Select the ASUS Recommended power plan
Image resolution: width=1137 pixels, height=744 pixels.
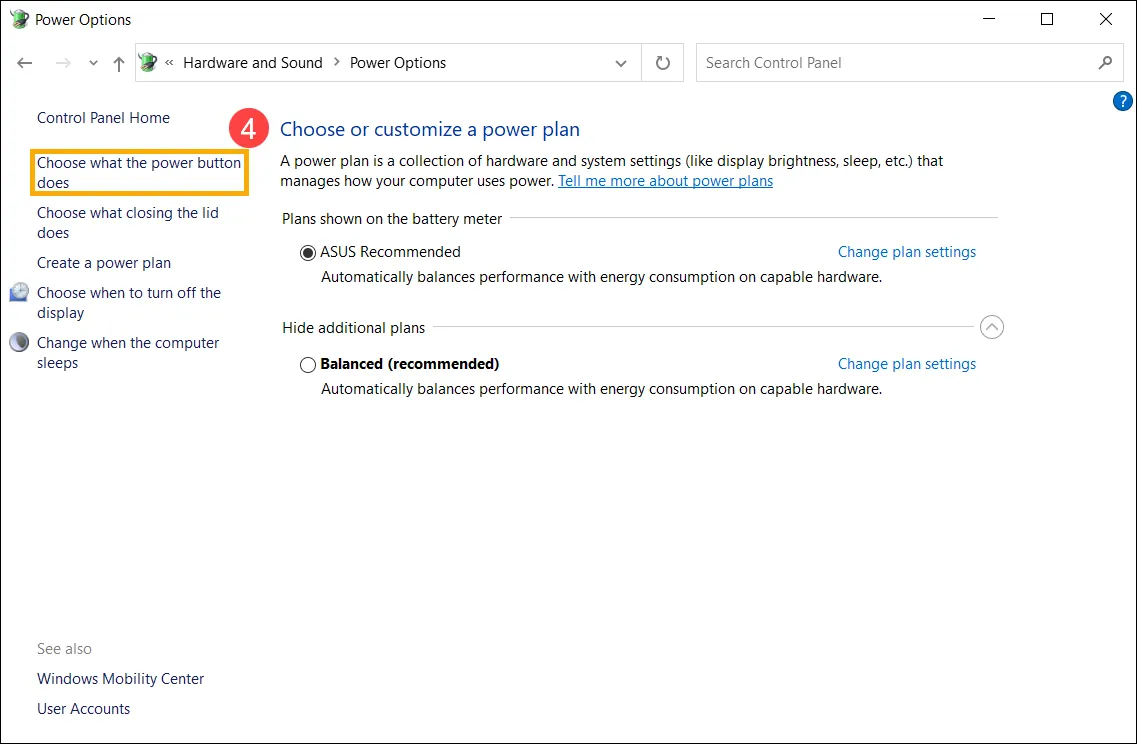[308, 252]
